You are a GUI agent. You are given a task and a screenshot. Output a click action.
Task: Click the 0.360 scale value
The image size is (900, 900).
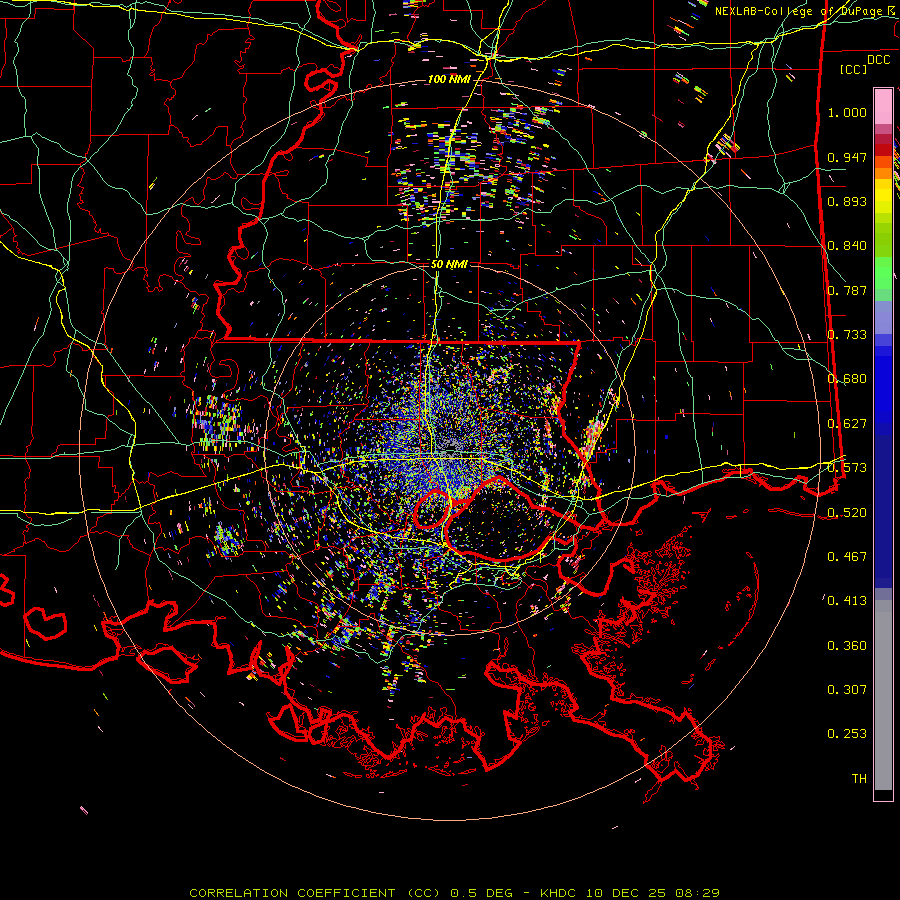pos(847,646)
